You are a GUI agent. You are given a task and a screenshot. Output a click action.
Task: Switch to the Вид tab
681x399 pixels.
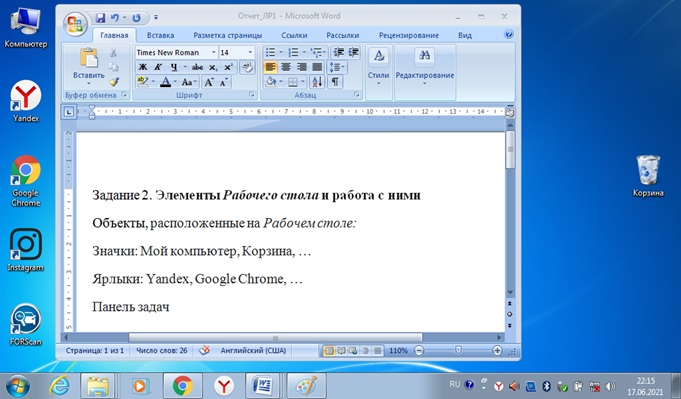(x=465, y=35)
